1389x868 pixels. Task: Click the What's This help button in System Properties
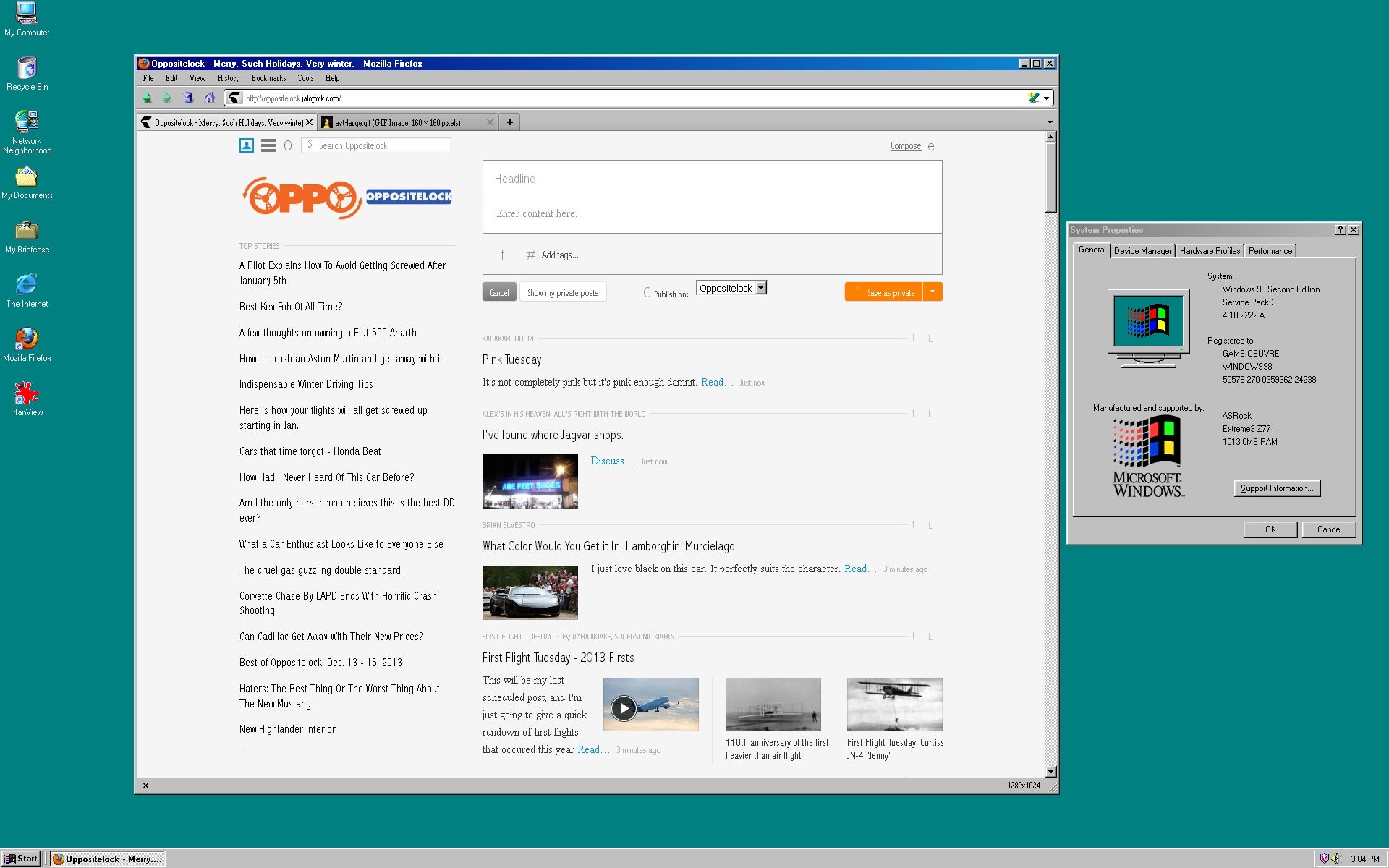pos(1340,230)
